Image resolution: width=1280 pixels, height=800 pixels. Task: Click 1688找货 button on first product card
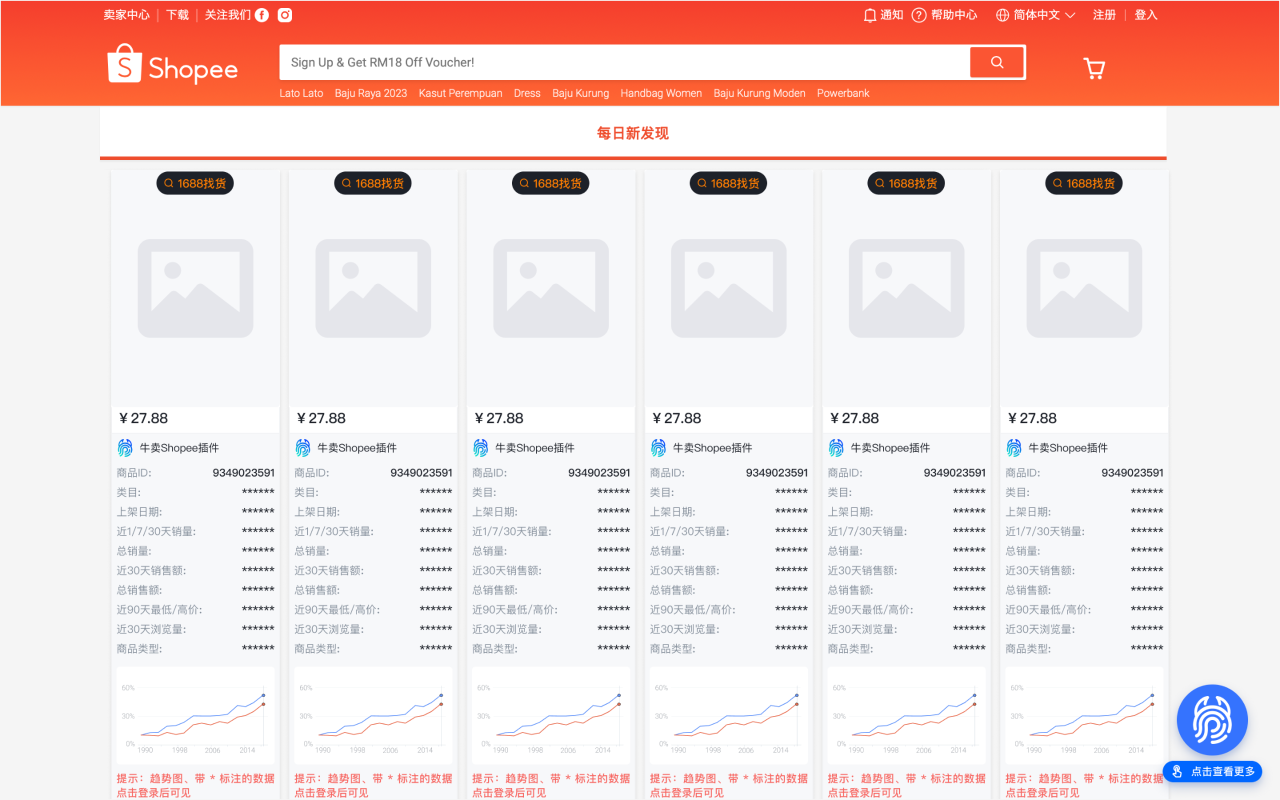(x=195, y=183)
